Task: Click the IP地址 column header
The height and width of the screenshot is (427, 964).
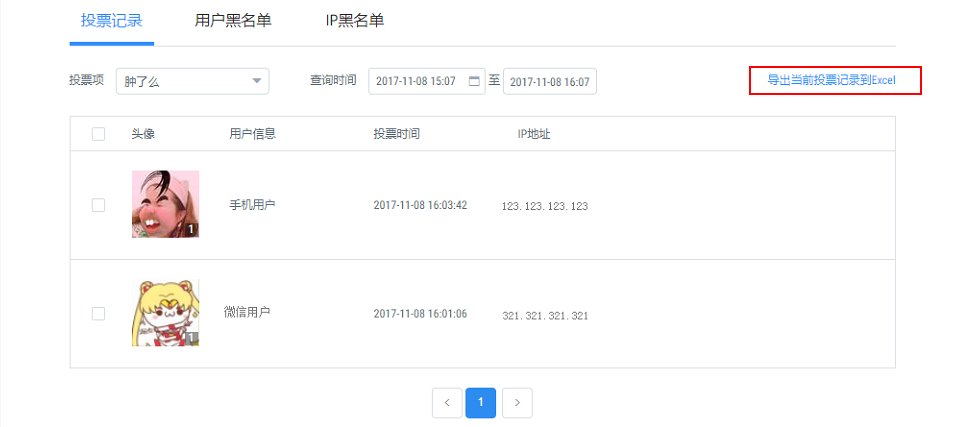Action: (x=527, y=134)
